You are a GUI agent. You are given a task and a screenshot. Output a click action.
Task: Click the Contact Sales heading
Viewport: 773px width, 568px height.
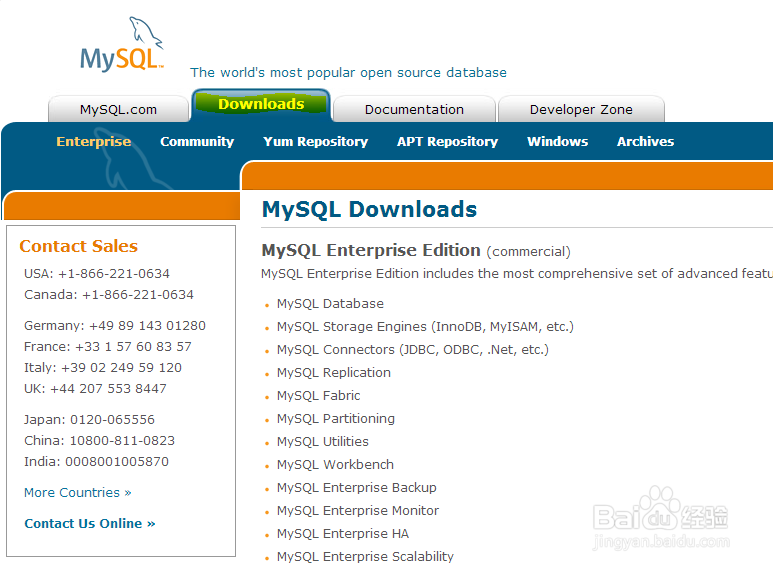click(x=78, y=246)
